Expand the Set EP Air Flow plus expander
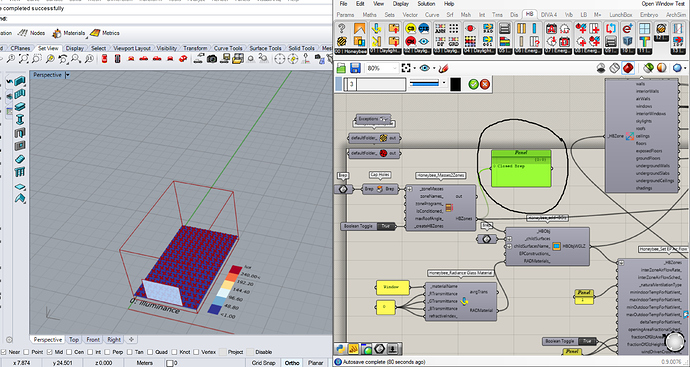 [x=621, y=263]
